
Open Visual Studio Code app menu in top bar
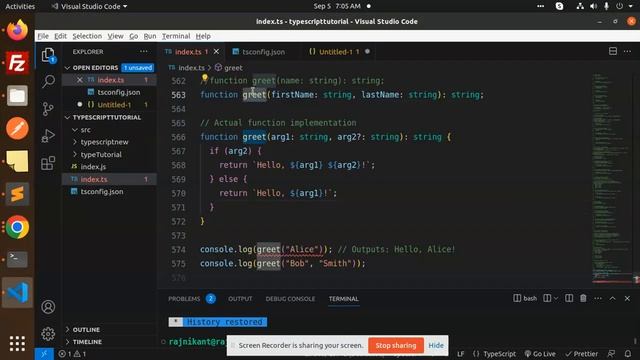(90, 6)
